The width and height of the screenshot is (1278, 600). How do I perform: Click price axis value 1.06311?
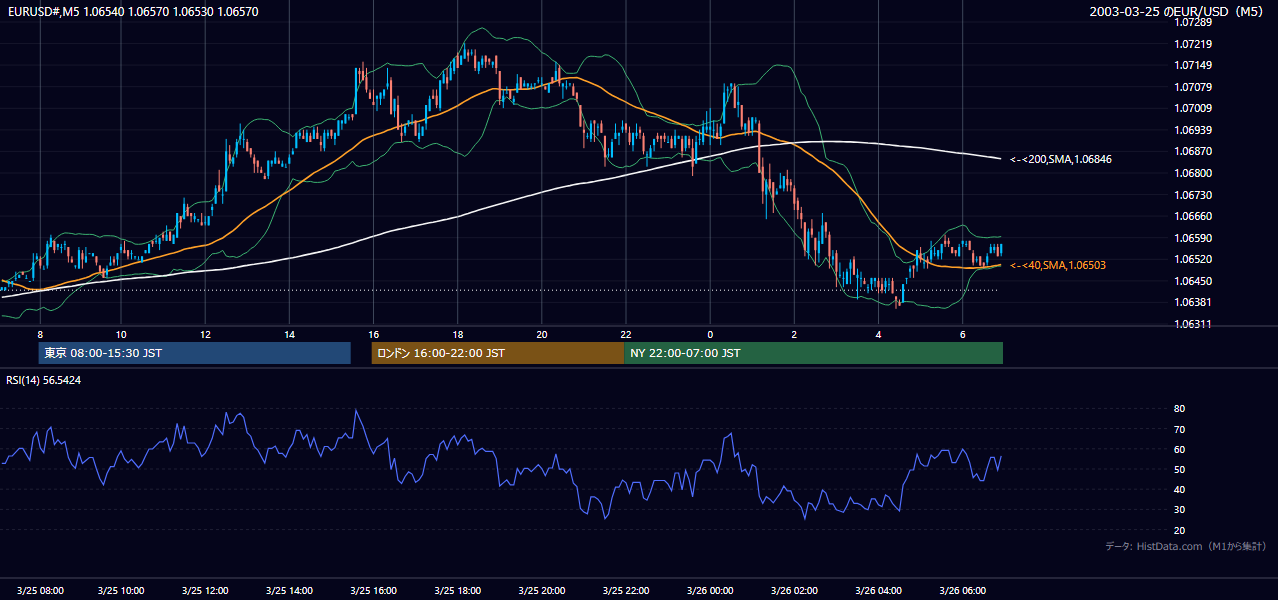(x=1193, y=324)
